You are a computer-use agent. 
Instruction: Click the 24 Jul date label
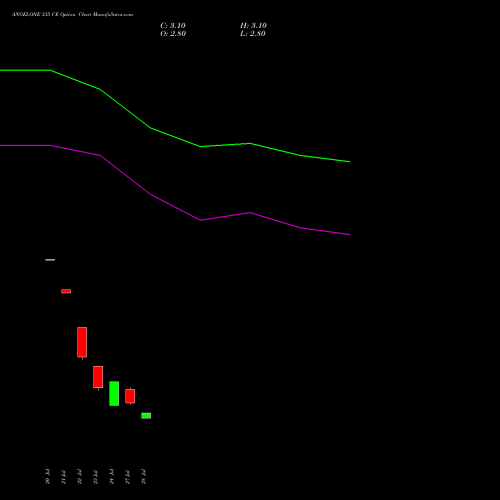[x=112, y=477]
